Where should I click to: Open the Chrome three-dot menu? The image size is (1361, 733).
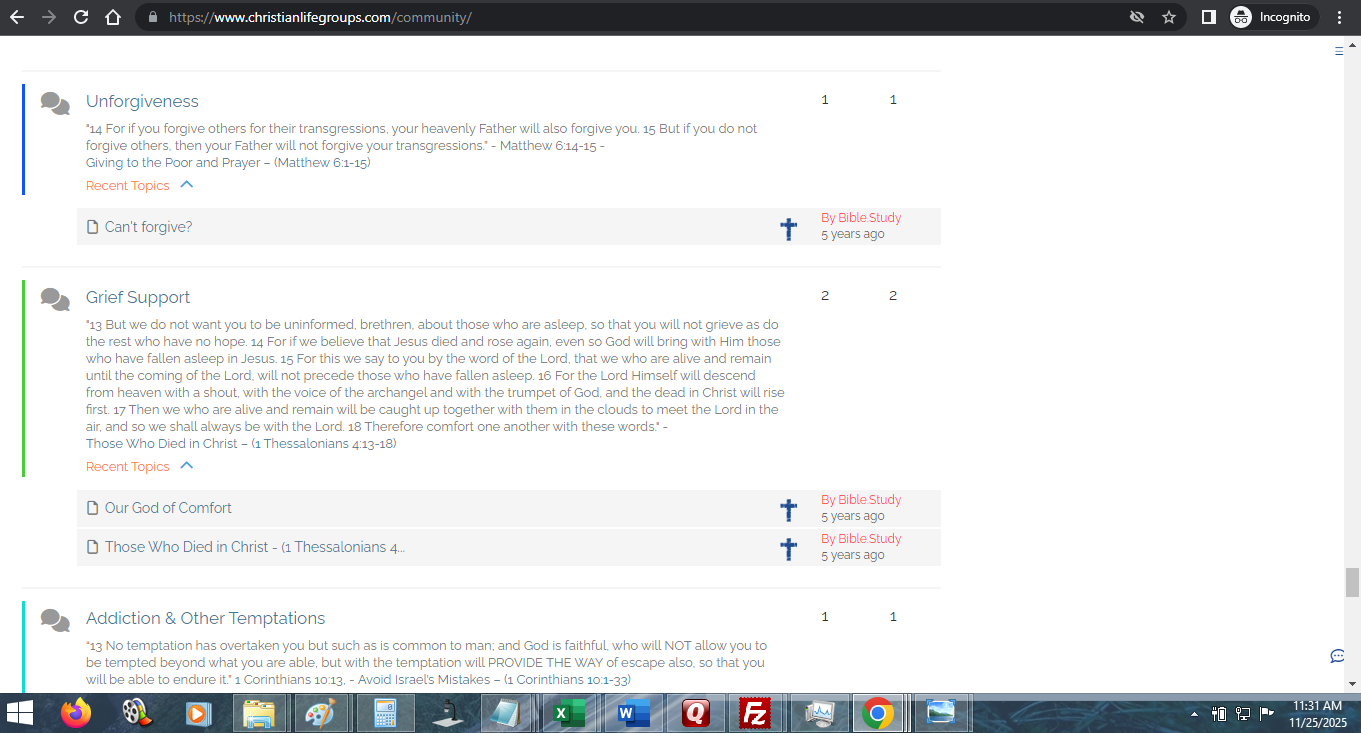click(x=1339, y=17)
